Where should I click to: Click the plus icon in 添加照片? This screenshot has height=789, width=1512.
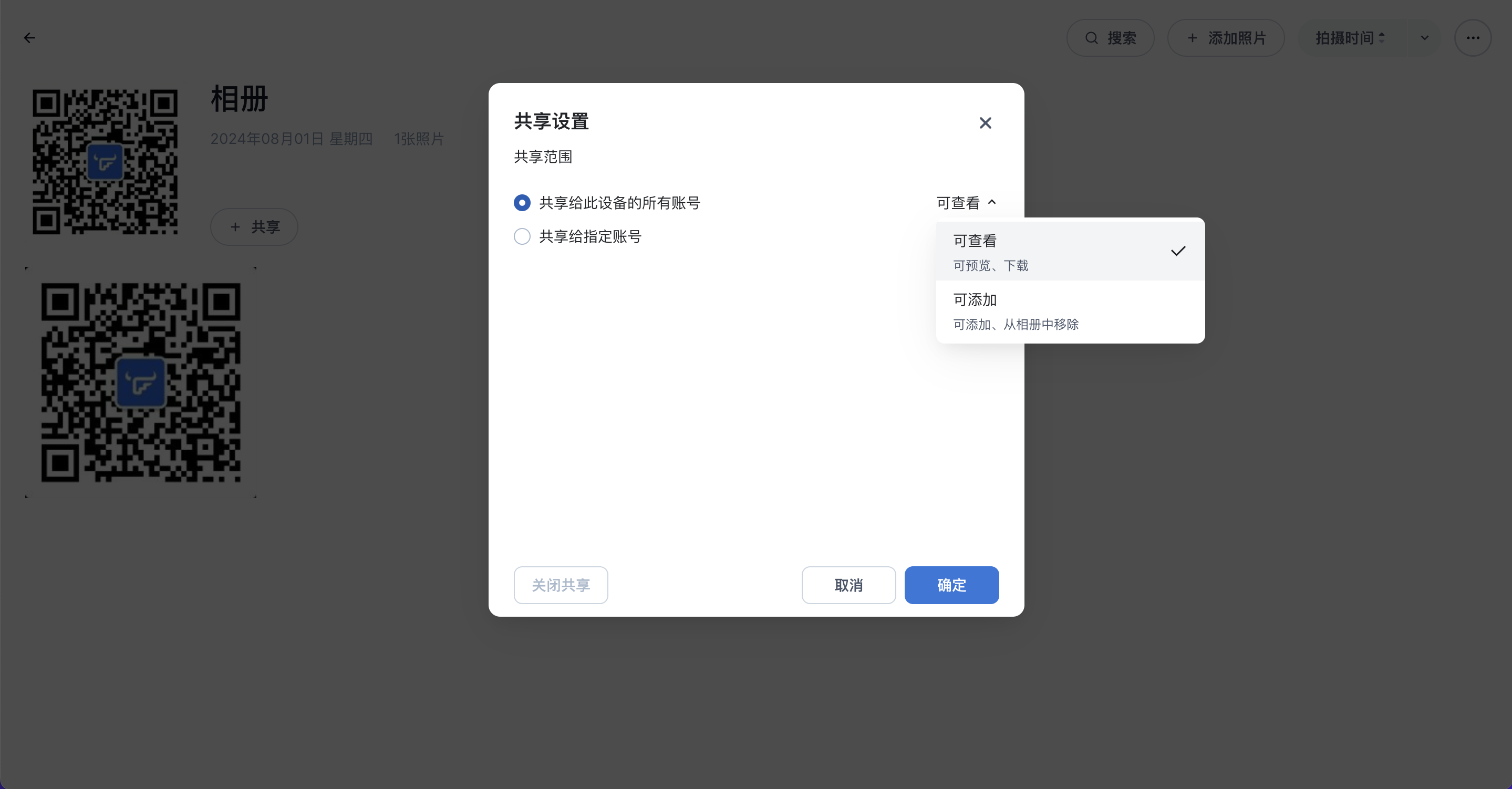(1192, 38)
